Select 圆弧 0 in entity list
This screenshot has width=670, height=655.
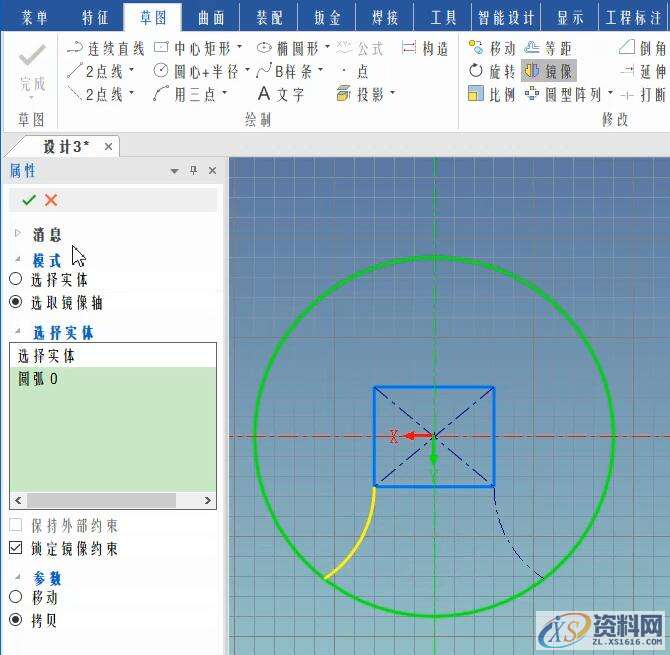[x=113, y=379]
